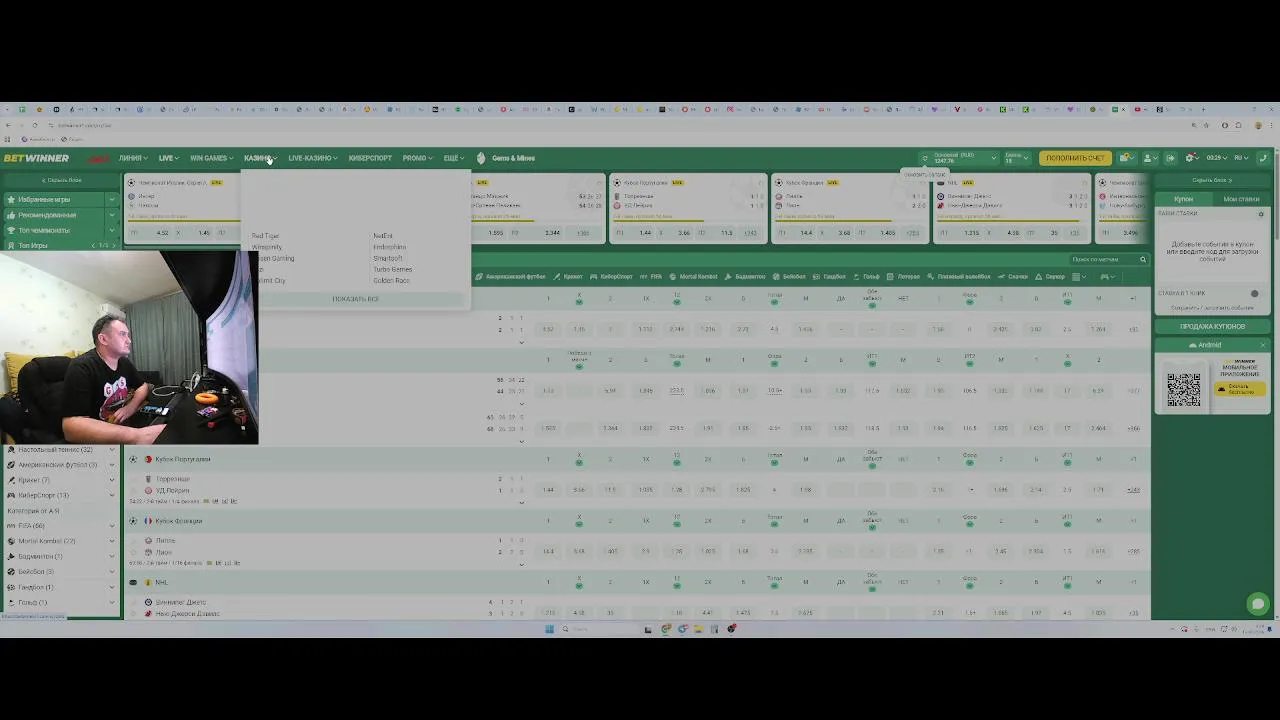Screen dimensions: 1280x720
Task: Open the messages icon in header
Action: click(1126, 158)
